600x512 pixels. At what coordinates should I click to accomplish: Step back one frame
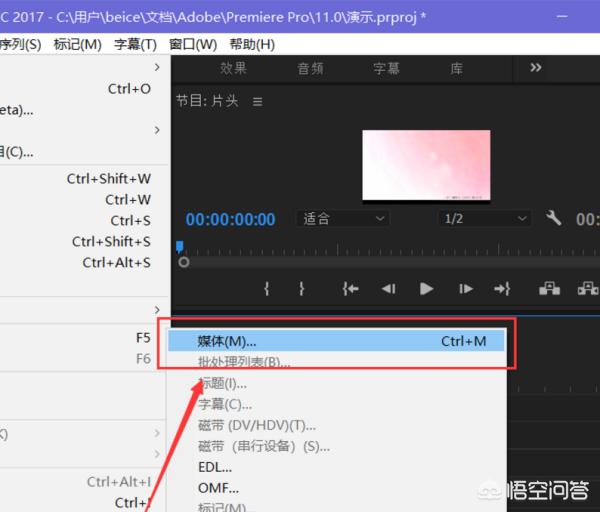pyautogui.click(x=389, y=289)
